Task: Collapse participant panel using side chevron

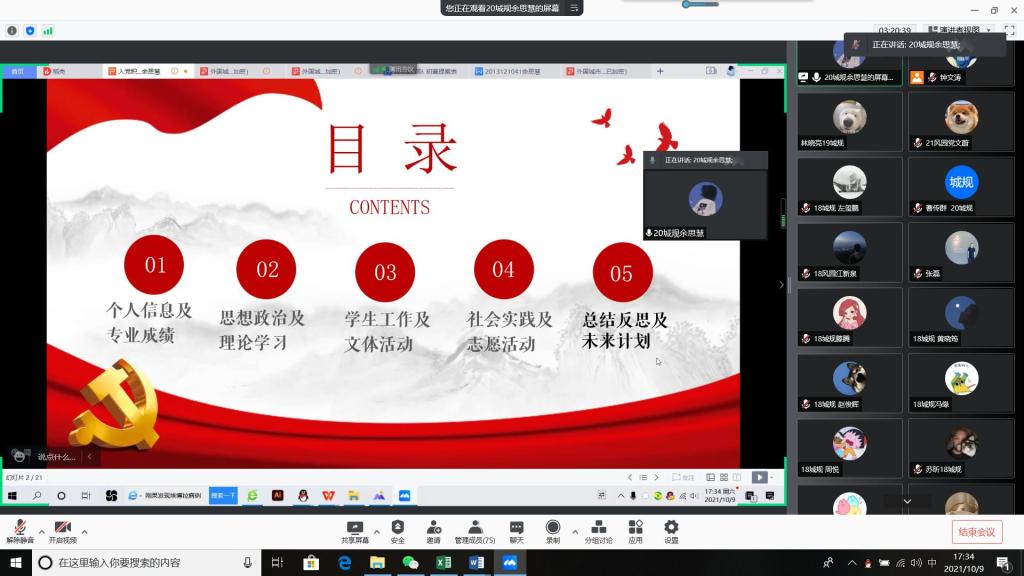Action: tap(782, 285)
